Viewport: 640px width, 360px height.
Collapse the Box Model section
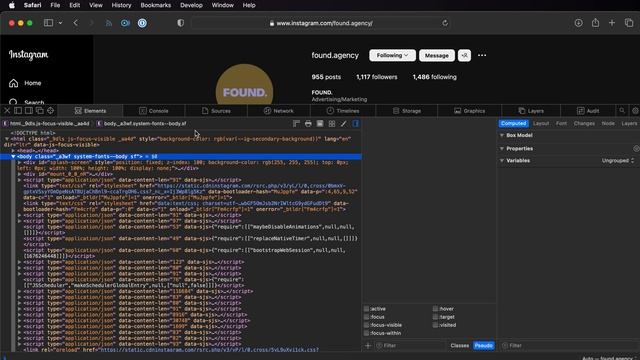(x=502, y=135)
